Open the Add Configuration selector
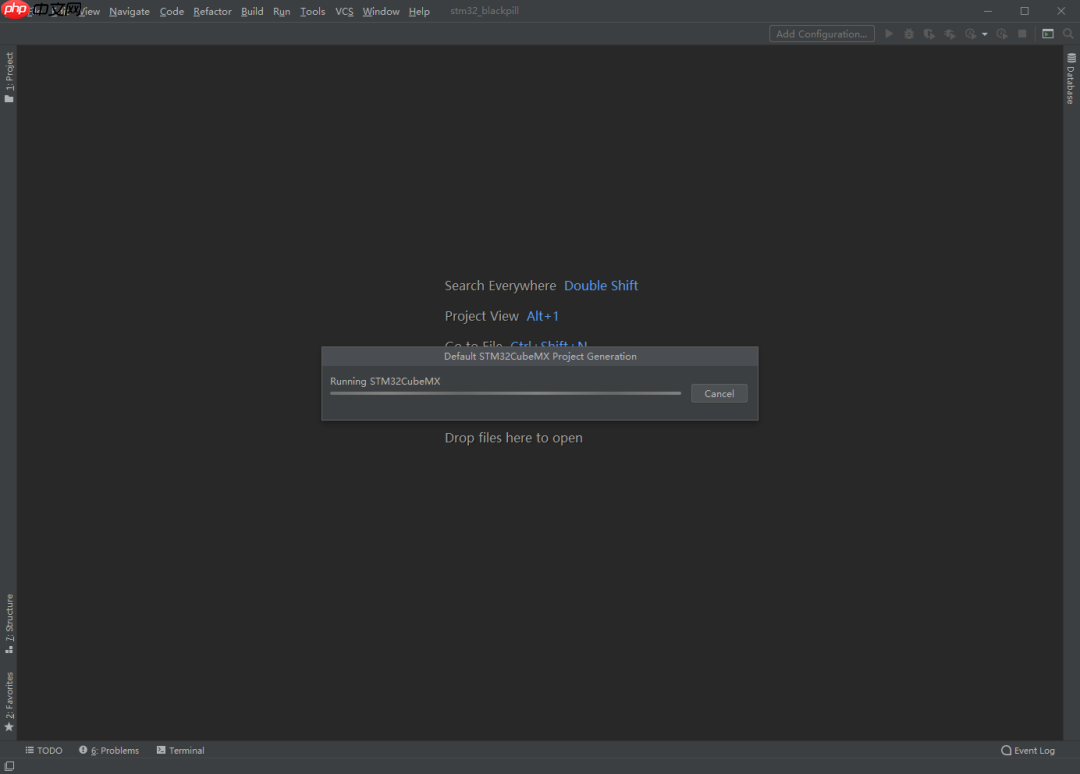 tap(821, 34)
